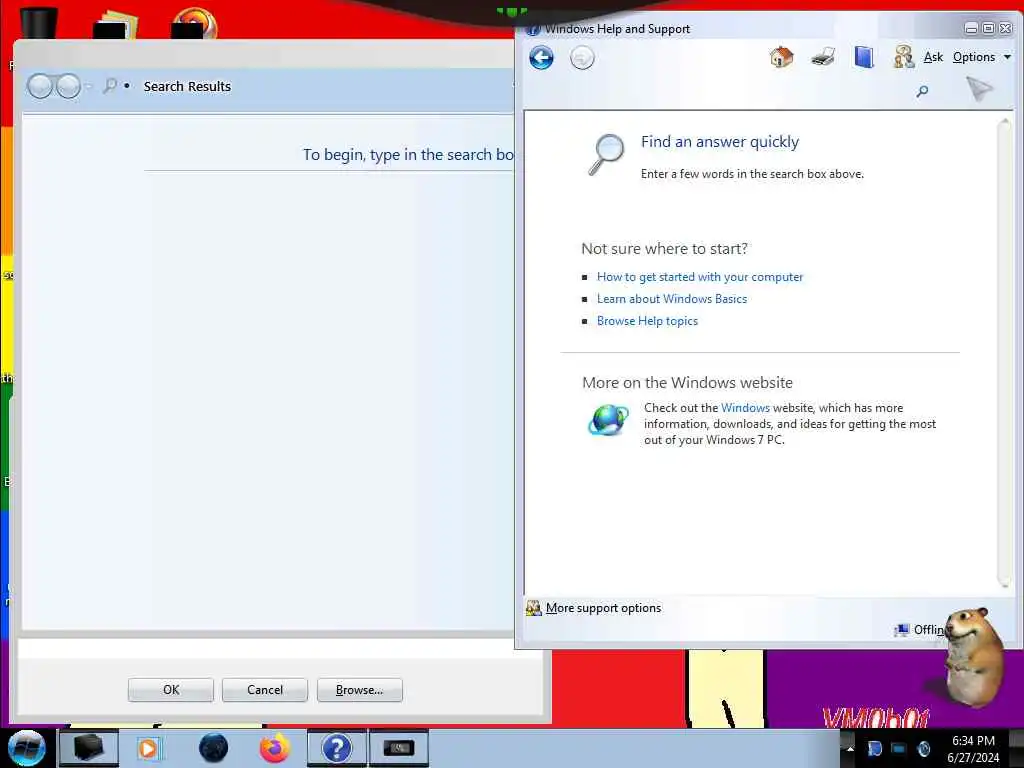Click the blue shield-shaped tray icon
This screenshot has height=768, width=1024.
point(874,748)
